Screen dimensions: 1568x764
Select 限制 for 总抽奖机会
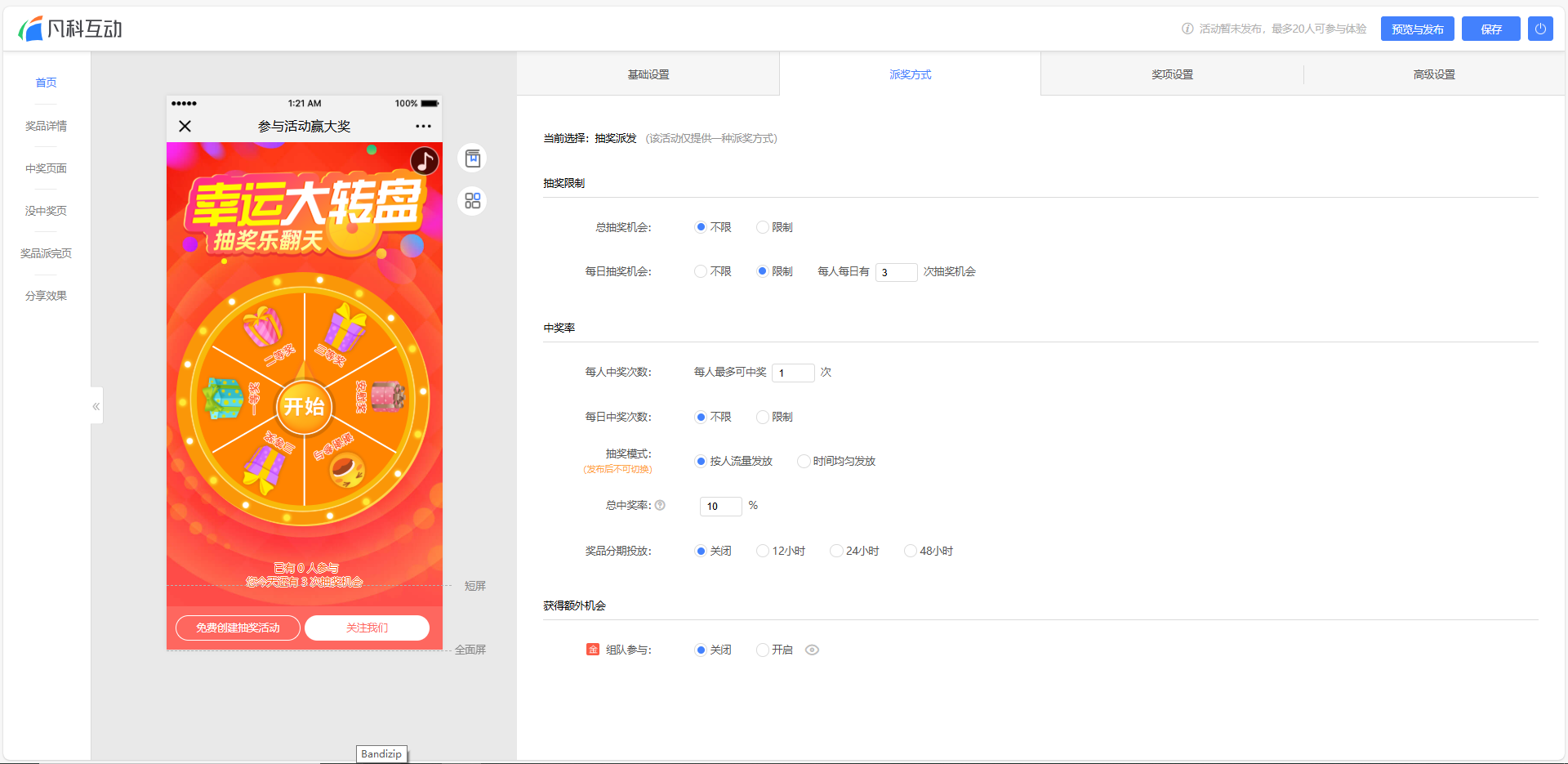[763, 227]
